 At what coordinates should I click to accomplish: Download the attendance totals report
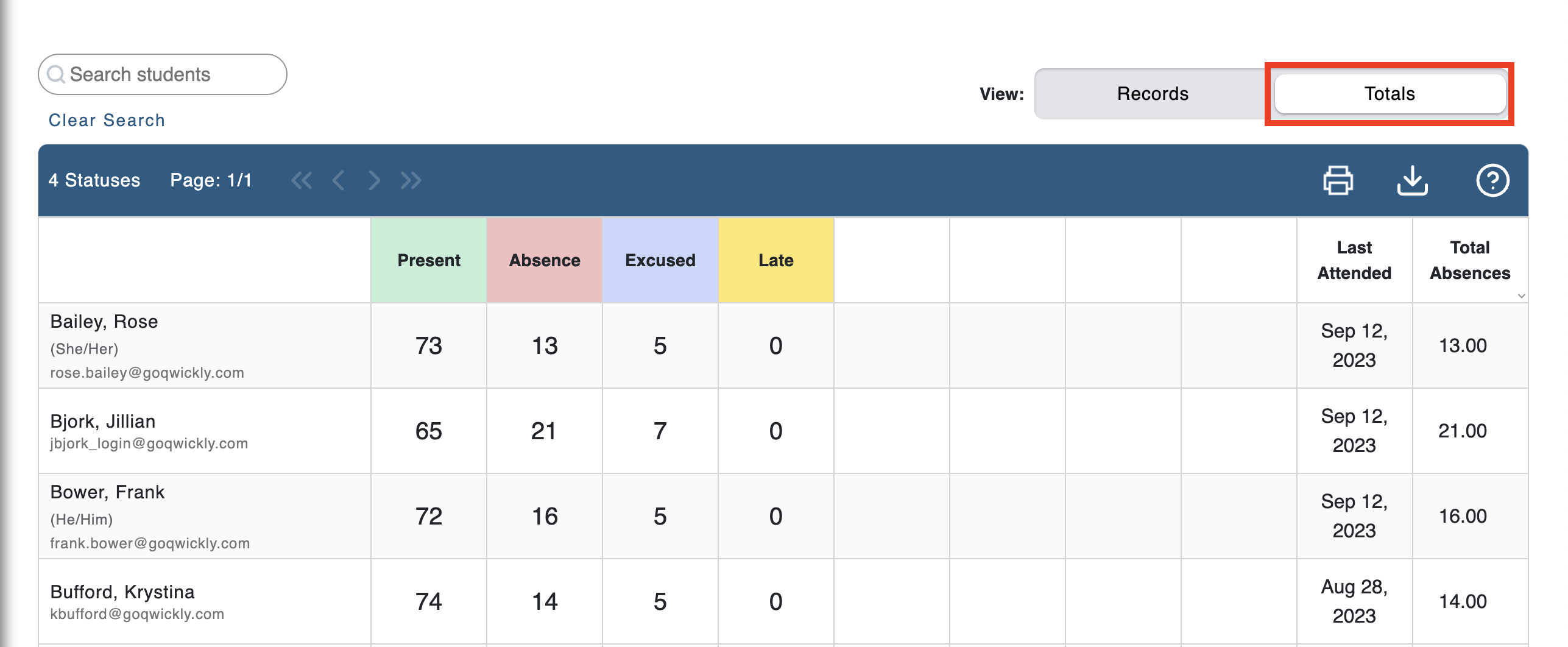(1412, 180)
